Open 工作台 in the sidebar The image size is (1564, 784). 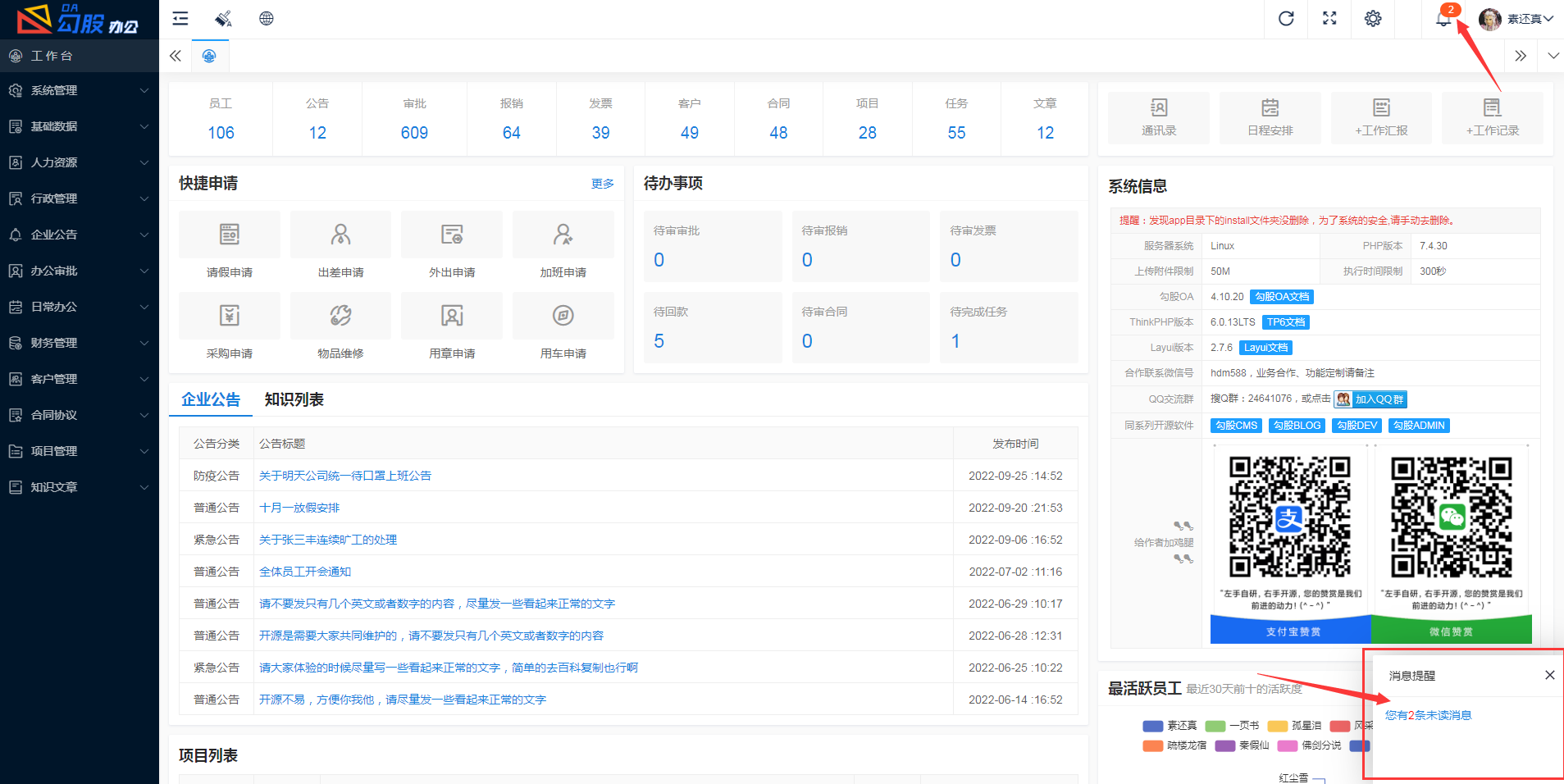tap(80, 56)
